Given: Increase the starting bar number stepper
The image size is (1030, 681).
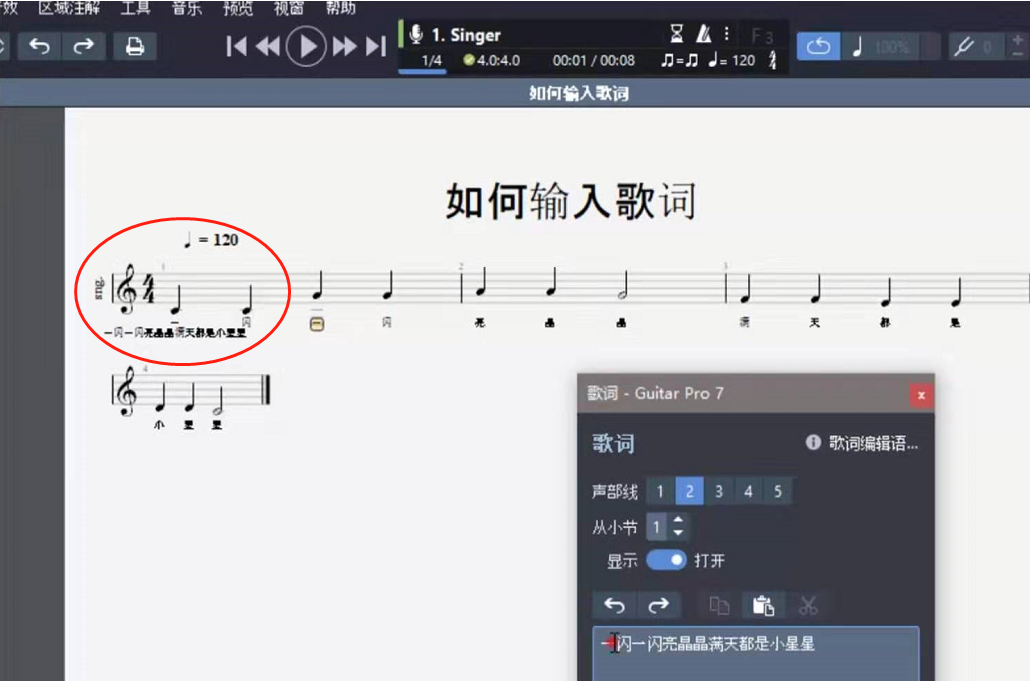Looking at the screenshot, I should pos(678,520).
